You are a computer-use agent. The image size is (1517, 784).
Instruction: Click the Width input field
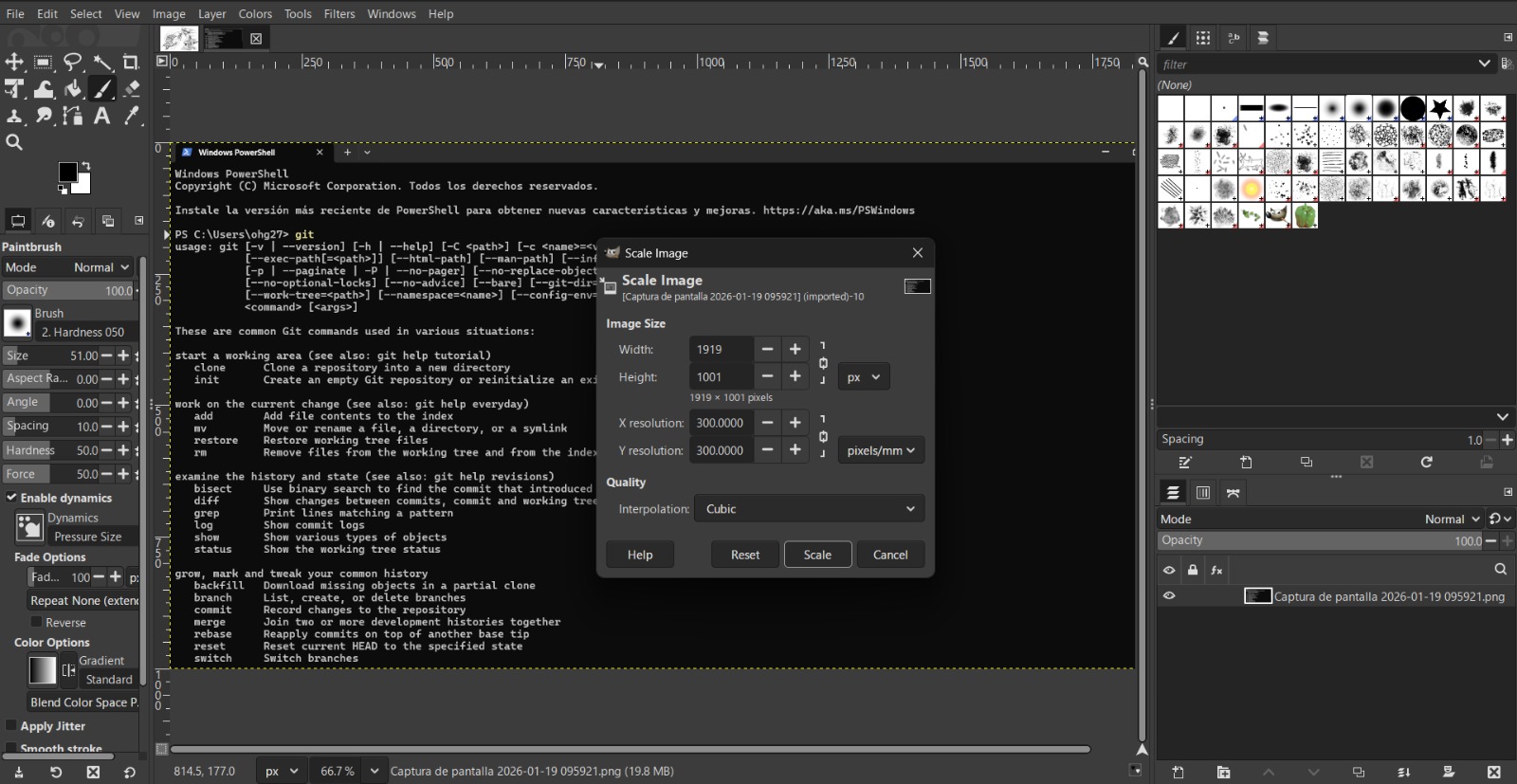click(x=721, y=350)
